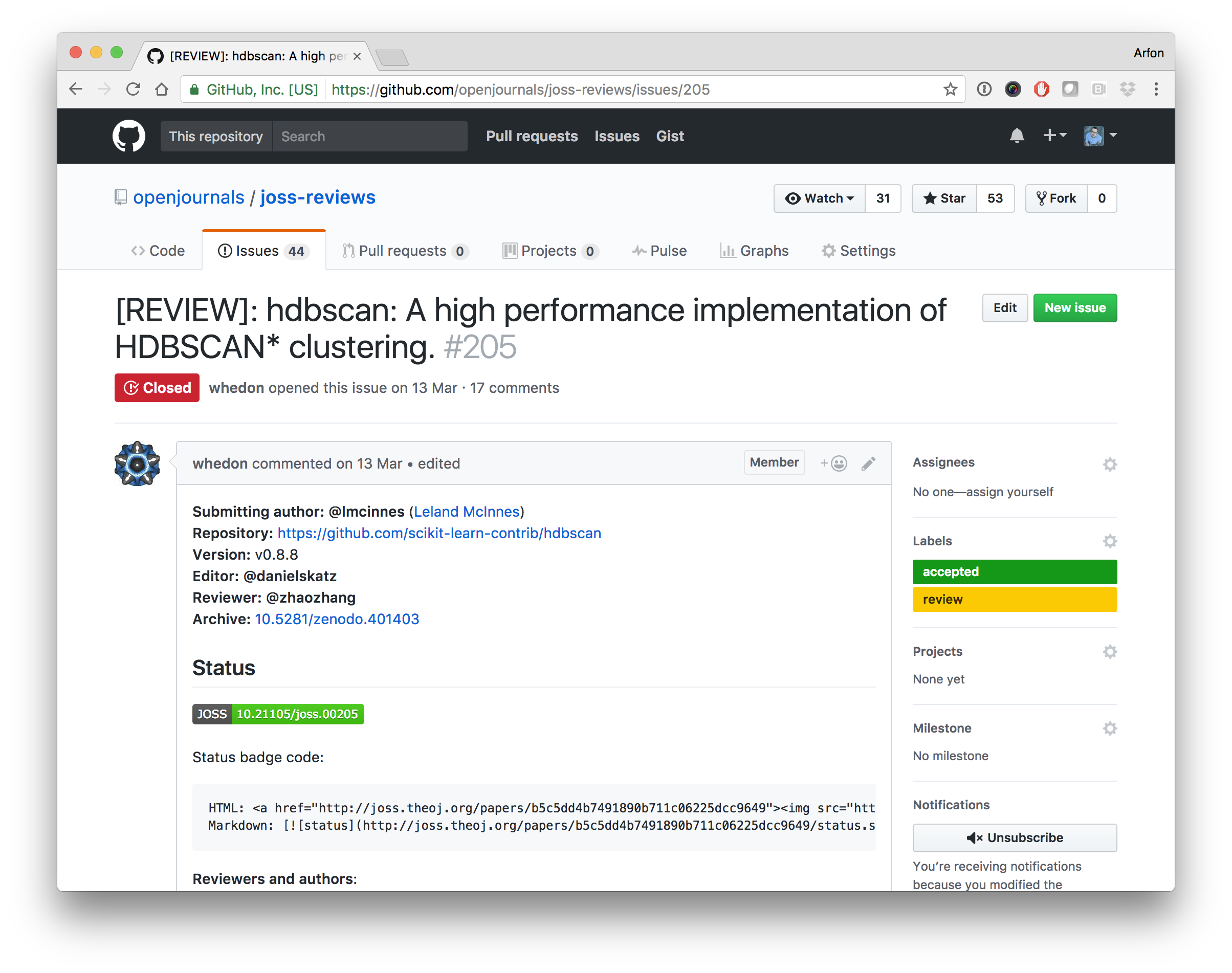The height and width of the screenshot is (973, 1232).
Task: Open the Milestone gear icon
Action: tap(1110, 728)
